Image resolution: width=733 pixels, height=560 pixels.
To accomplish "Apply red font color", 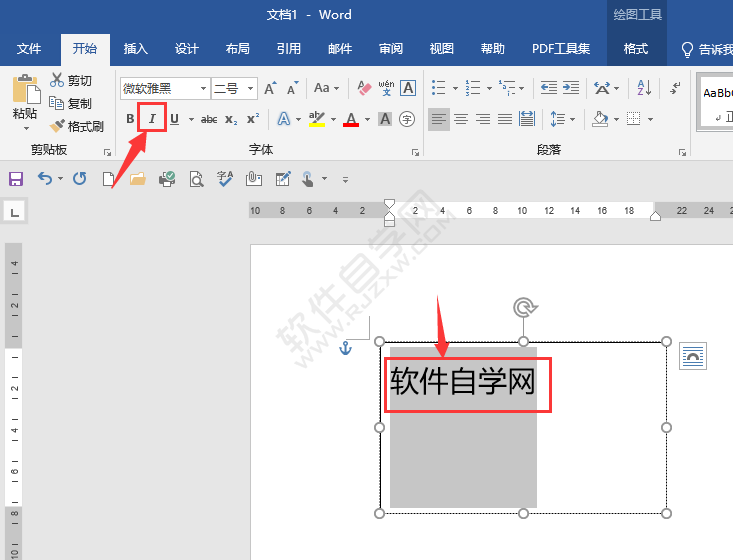I will click(x=351, y=119).
